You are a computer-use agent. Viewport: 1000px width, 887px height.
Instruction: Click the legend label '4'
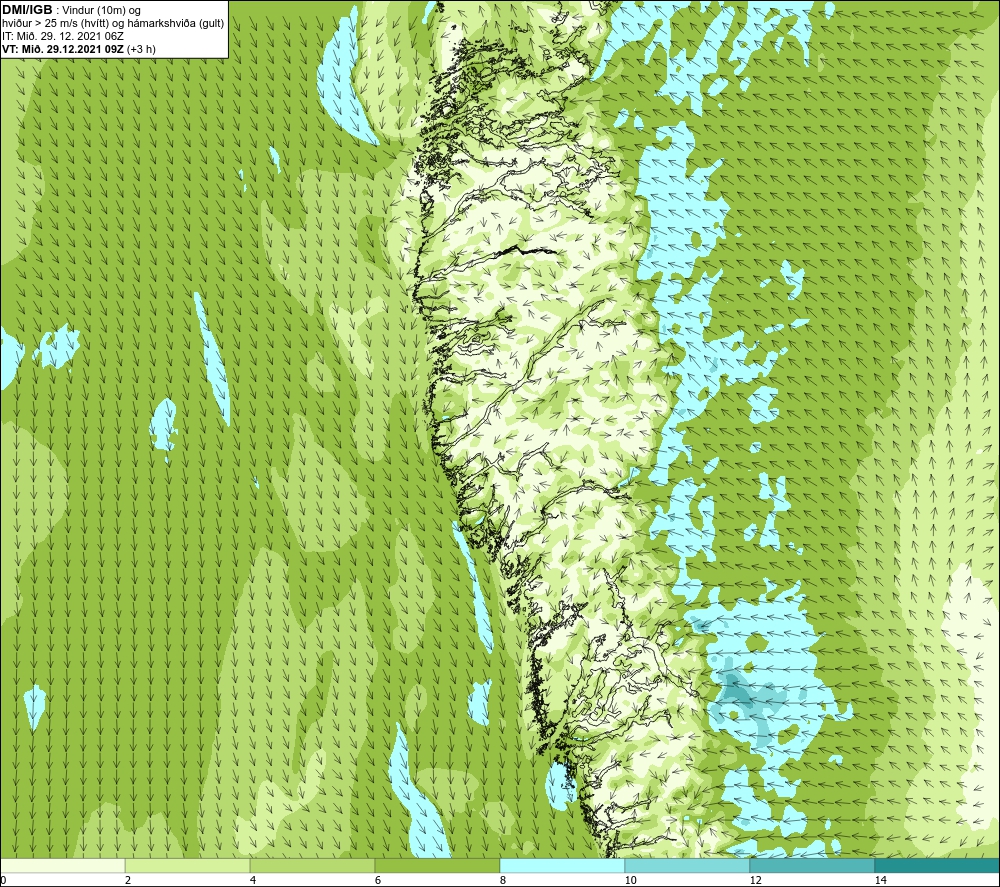(253, 881)
